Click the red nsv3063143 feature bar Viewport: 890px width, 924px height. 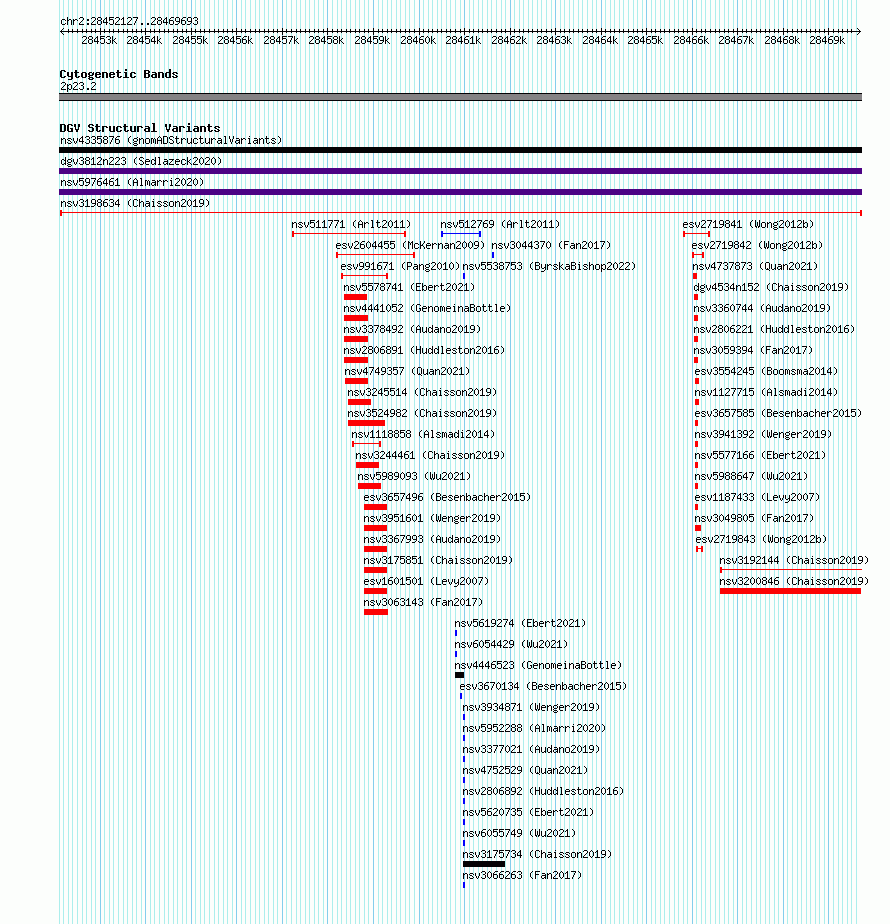coord(376,612)
